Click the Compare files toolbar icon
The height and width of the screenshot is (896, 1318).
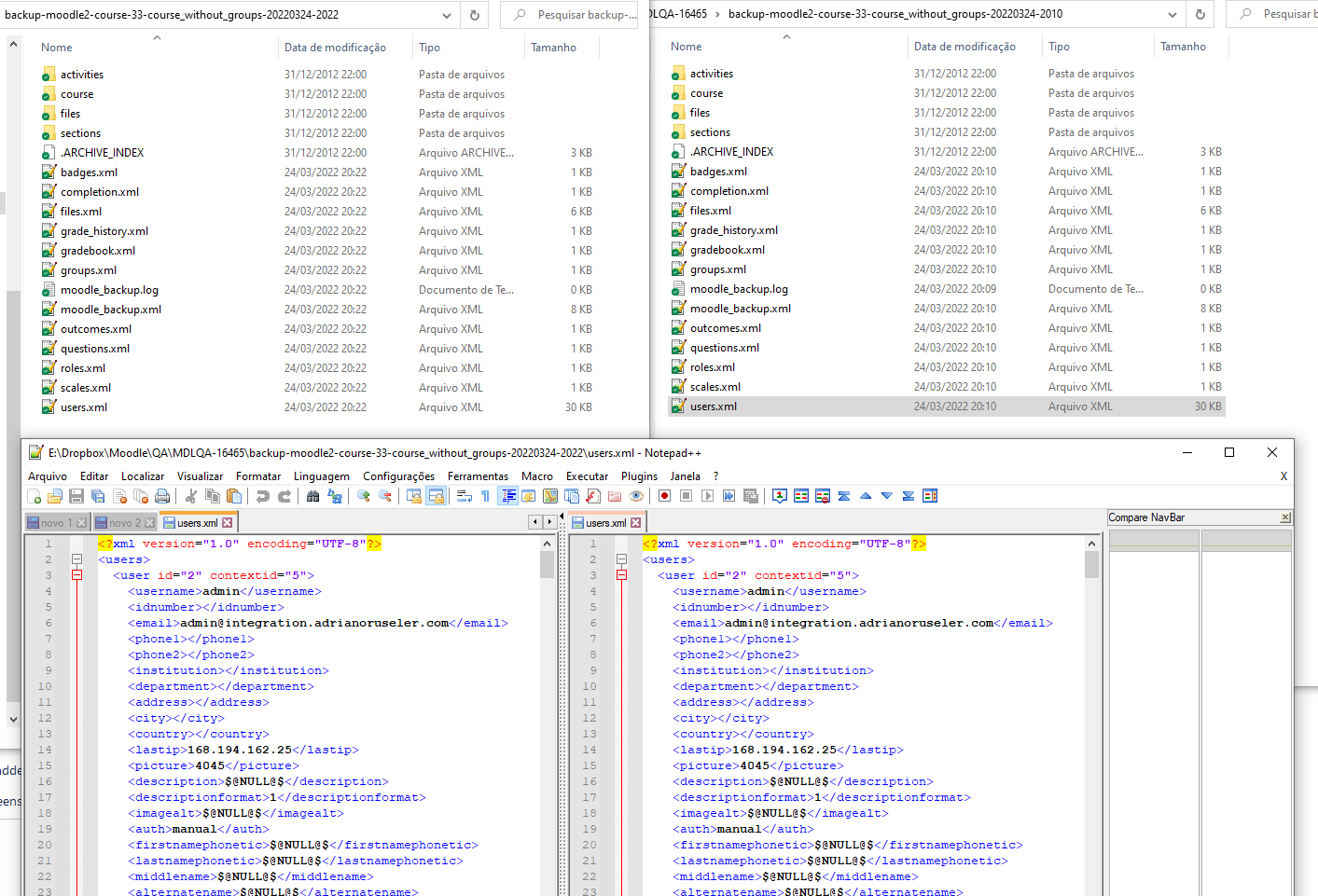pyautogui.click(x=801, y=496)
